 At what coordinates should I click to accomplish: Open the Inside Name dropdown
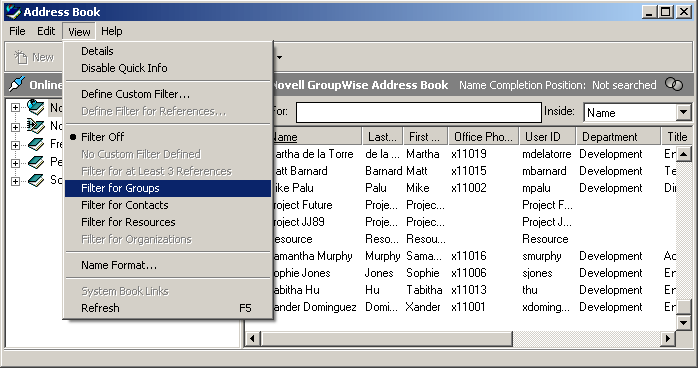click(x=683, y=113)
